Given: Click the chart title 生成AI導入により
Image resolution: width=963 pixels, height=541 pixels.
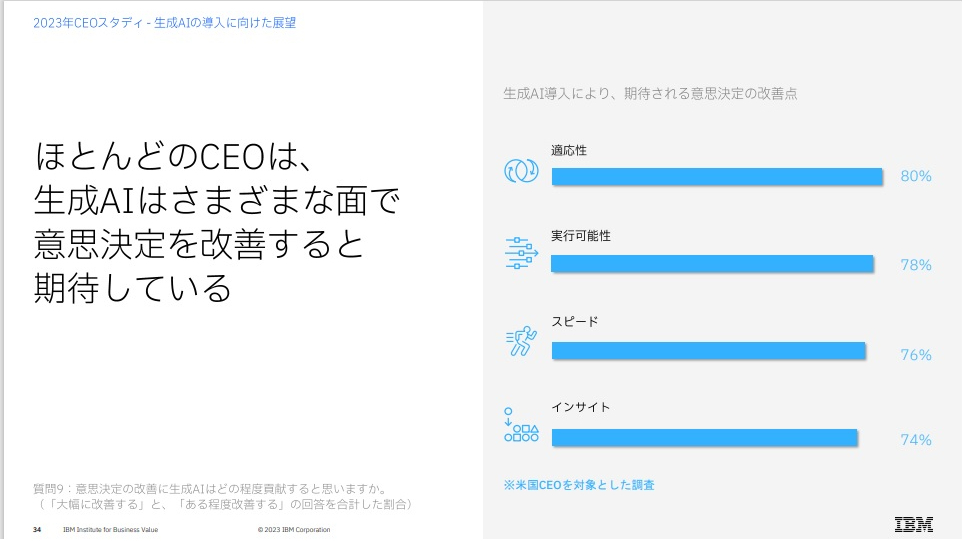Looking at the screenshot, I should point(650,94).
